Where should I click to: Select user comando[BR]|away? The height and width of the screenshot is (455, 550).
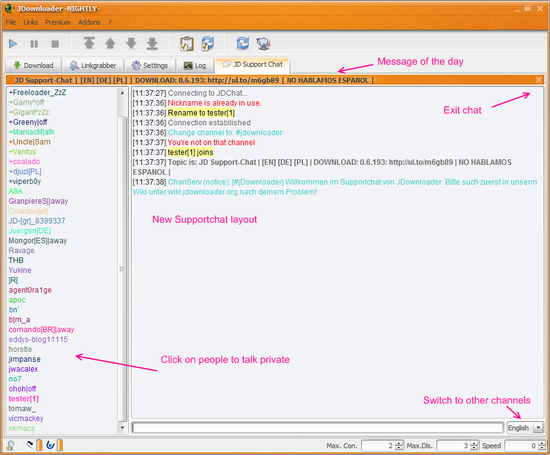[x=41, y=329]
